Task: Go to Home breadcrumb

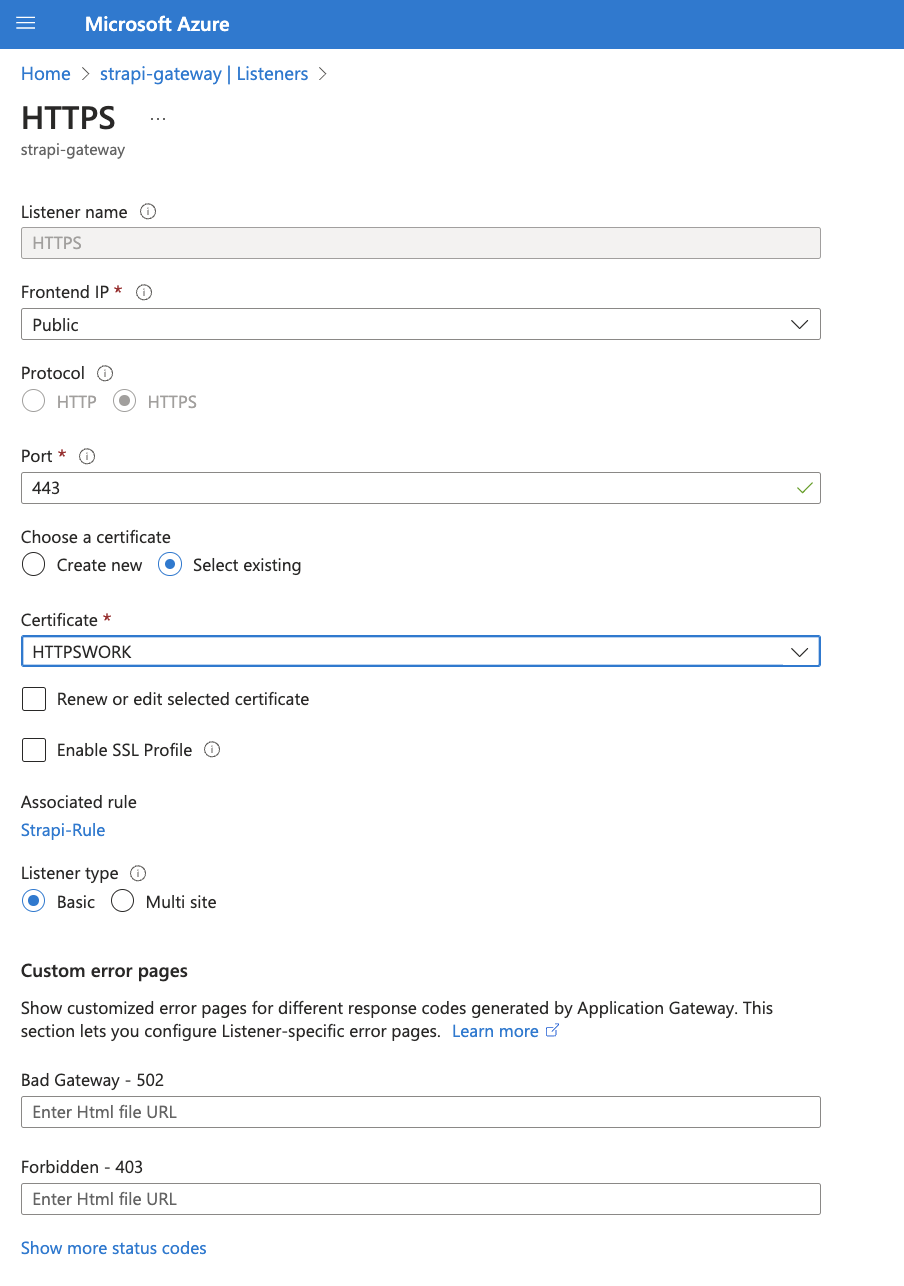Action: [x=45, y=73]
